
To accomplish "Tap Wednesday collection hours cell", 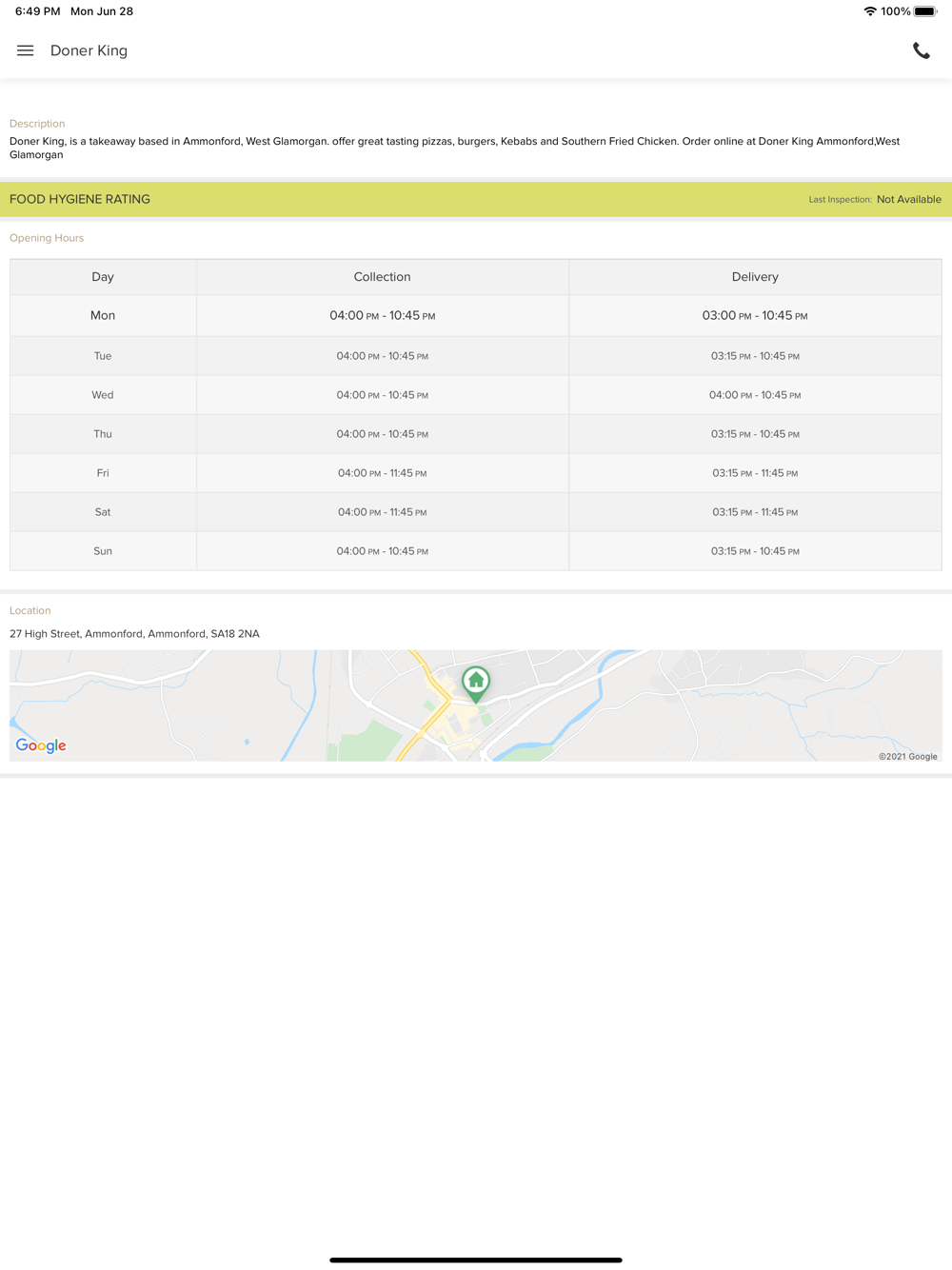I will tap(383, 395).
